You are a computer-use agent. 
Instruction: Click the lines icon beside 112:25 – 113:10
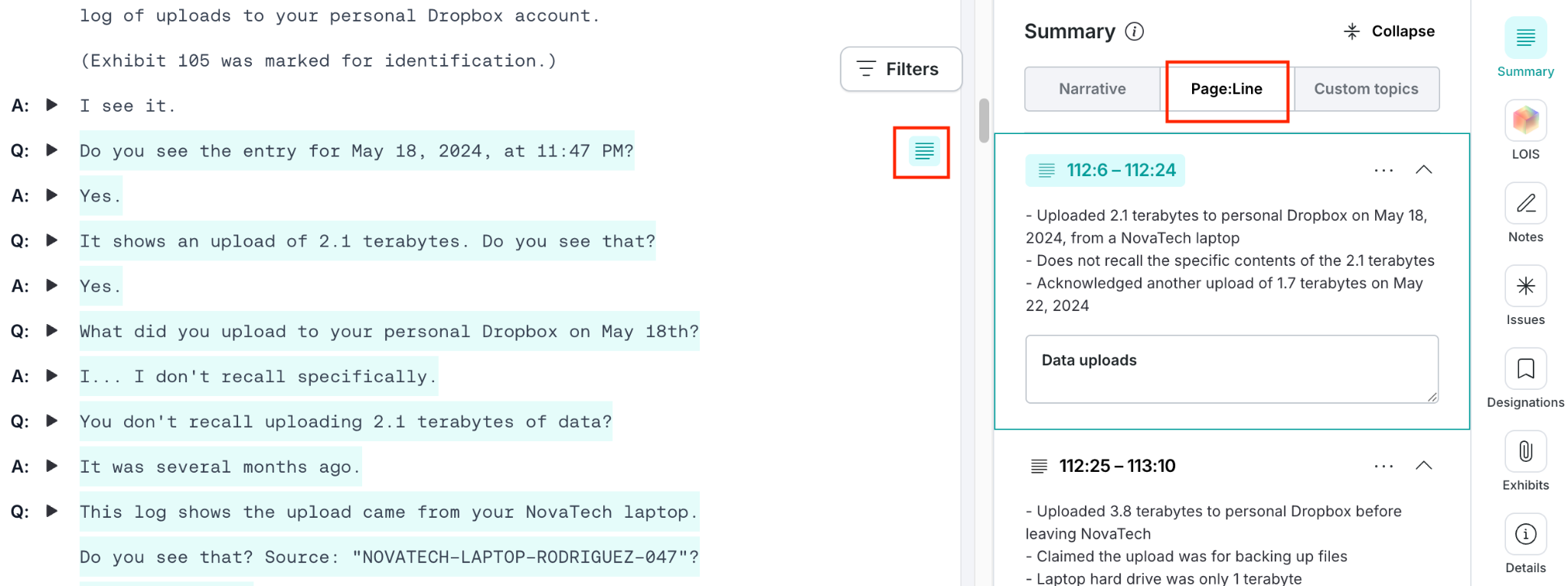1039,466
